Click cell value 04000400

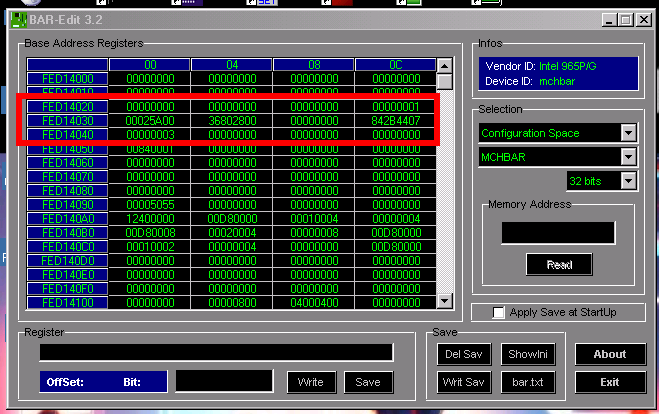[314, 303]
